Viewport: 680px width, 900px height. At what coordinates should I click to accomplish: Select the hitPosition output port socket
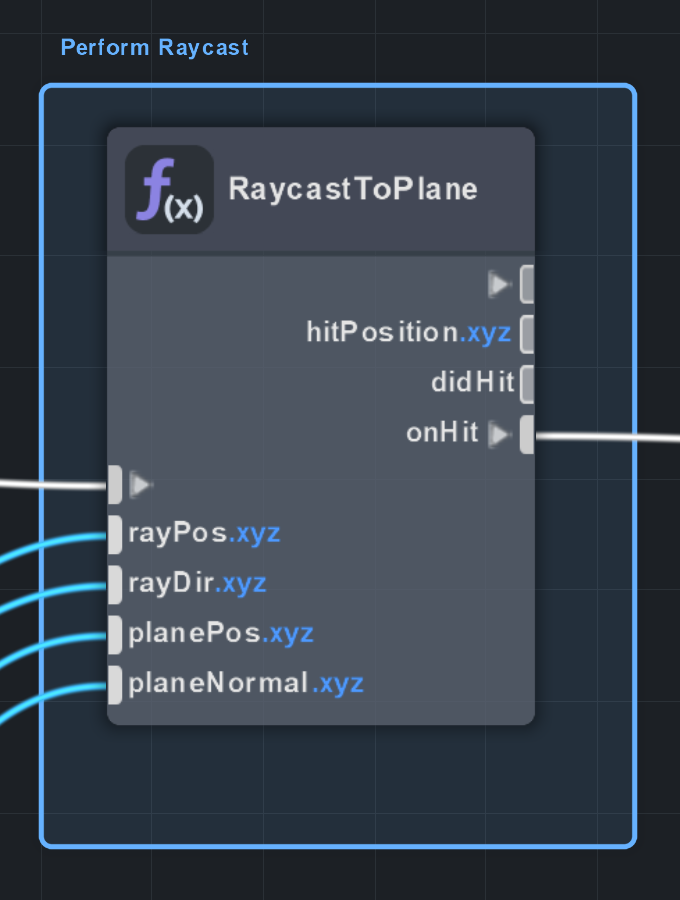point(527,334)
